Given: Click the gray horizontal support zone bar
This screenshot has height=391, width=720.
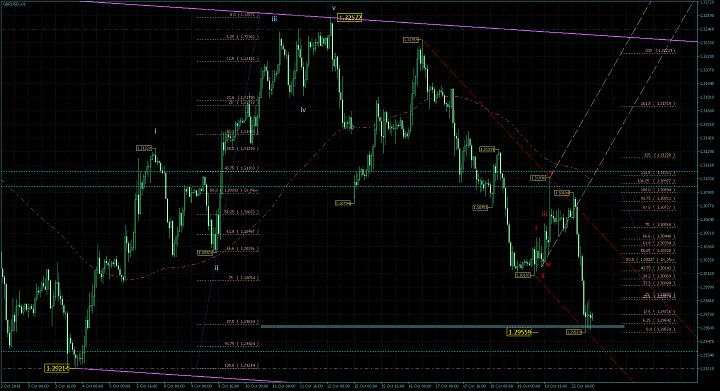Looking at the screenshot, I should 443,326.
